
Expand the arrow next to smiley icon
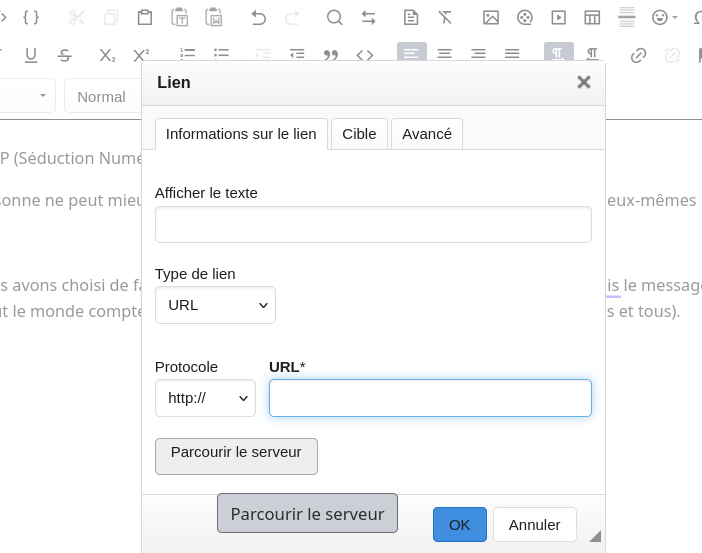[x=675, y=18]
